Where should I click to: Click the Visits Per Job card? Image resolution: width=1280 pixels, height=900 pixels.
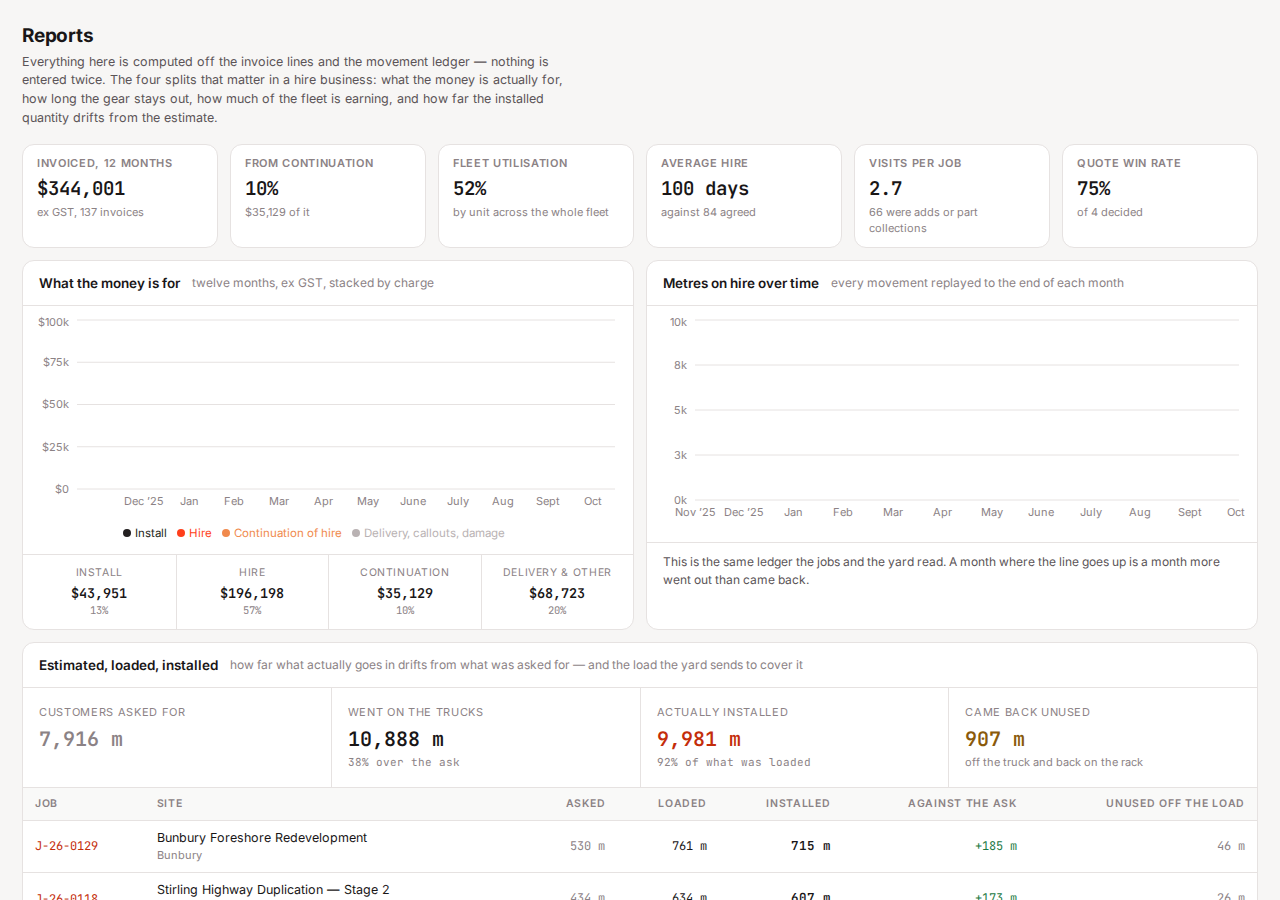pyautogui.click(x=952, y=196)
